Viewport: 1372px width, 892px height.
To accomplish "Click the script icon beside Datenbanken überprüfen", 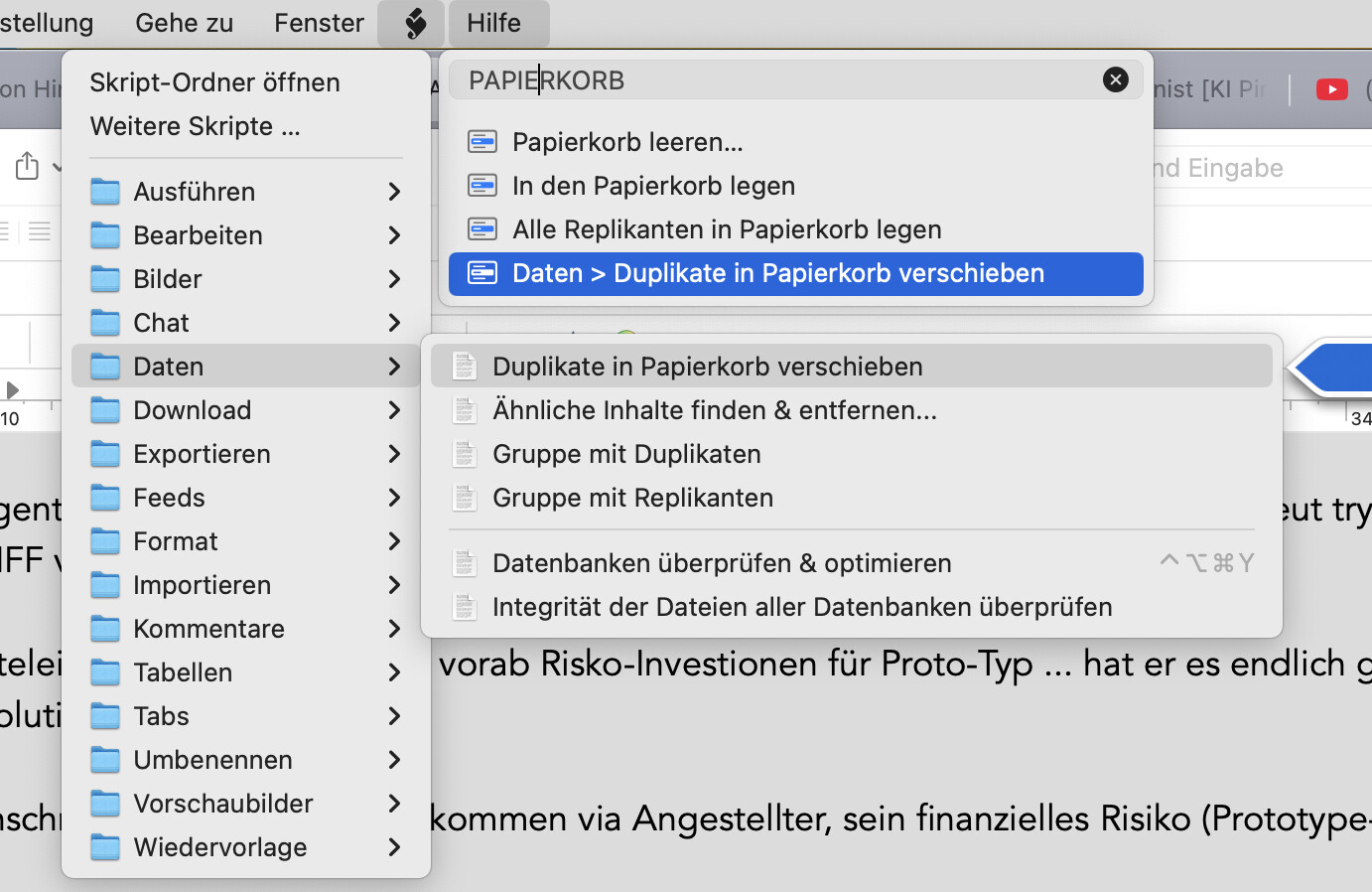I will 464,563.
